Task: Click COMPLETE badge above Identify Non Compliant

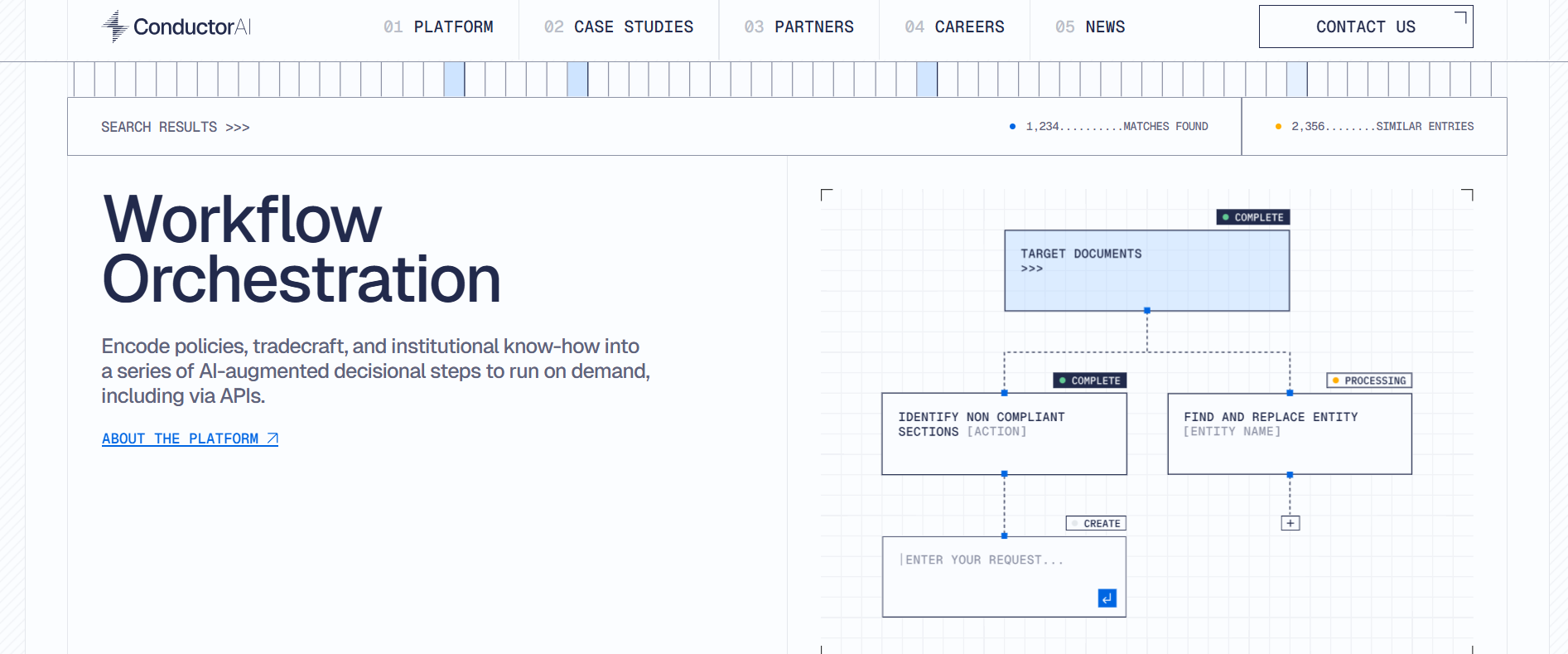Action: pyautogui.click(x=1089, y=380)
